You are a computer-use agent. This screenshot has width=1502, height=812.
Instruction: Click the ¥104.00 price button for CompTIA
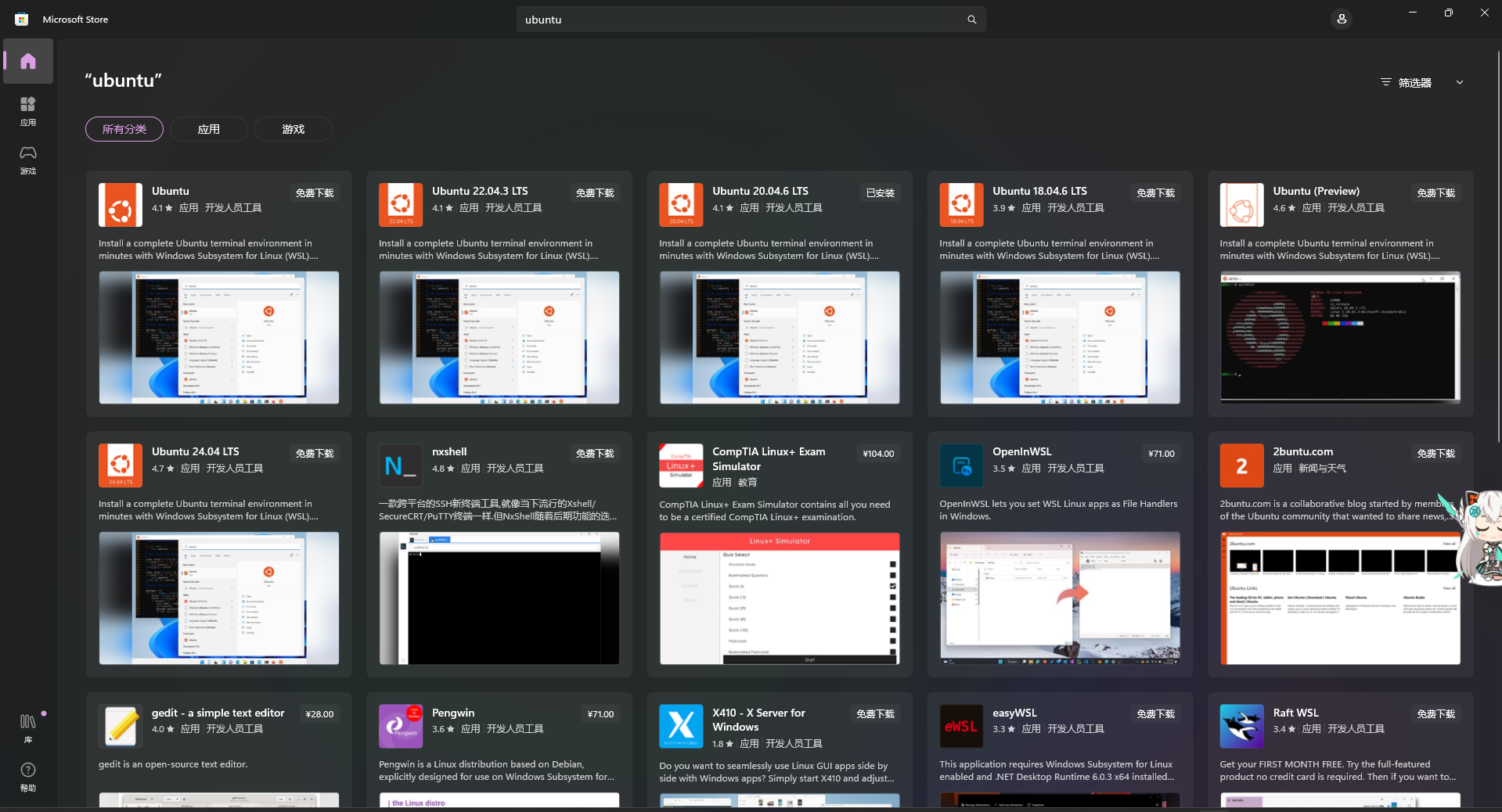click(878, 454)
